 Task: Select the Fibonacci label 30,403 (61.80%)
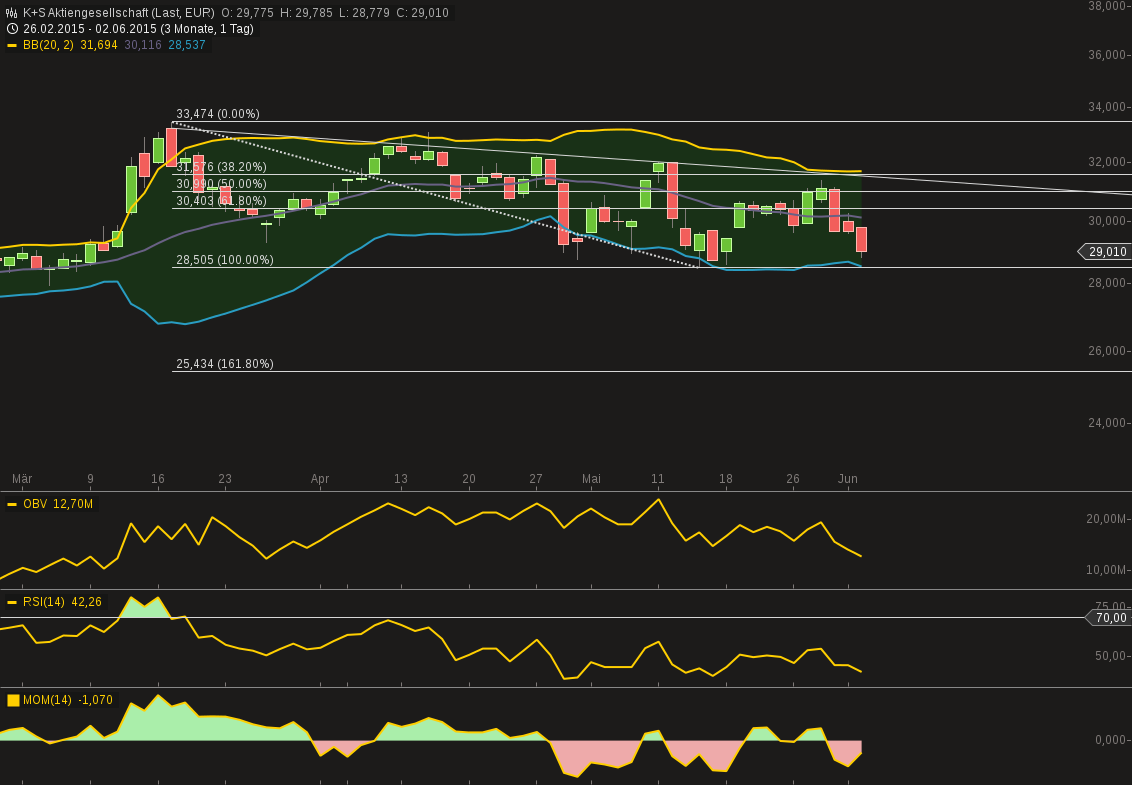click(x=222, y=201)
